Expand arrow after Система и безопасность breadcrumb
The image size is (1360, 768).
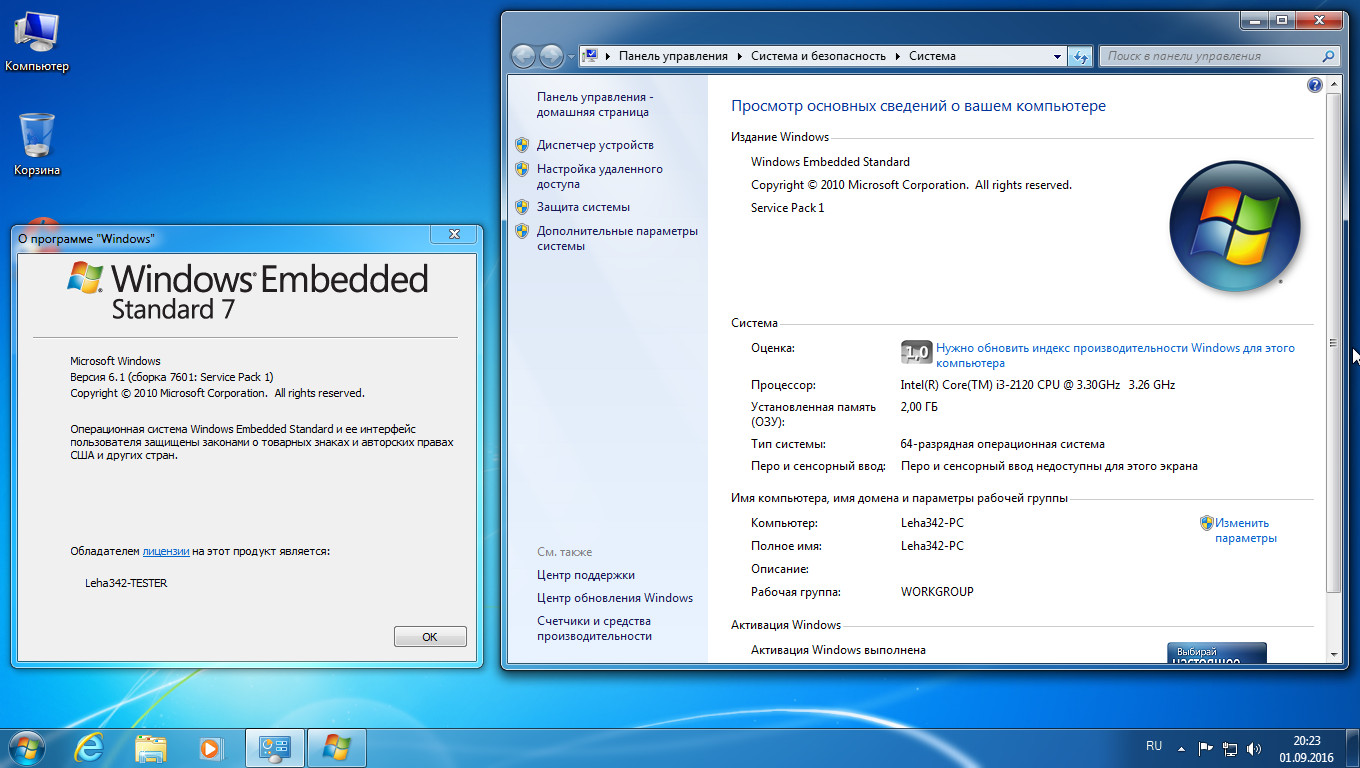pos(897,57)
